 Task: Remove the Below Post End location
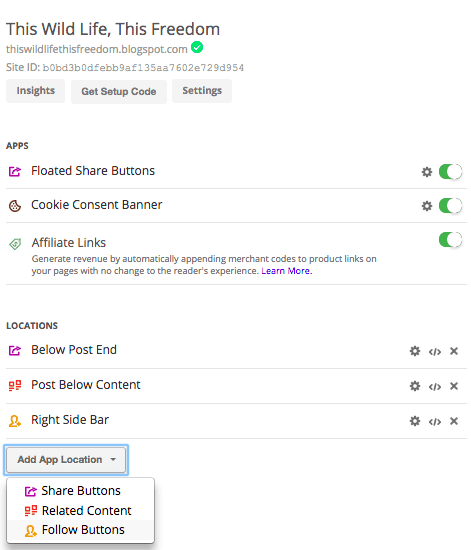pyautogui.click(x=454, y=351)
